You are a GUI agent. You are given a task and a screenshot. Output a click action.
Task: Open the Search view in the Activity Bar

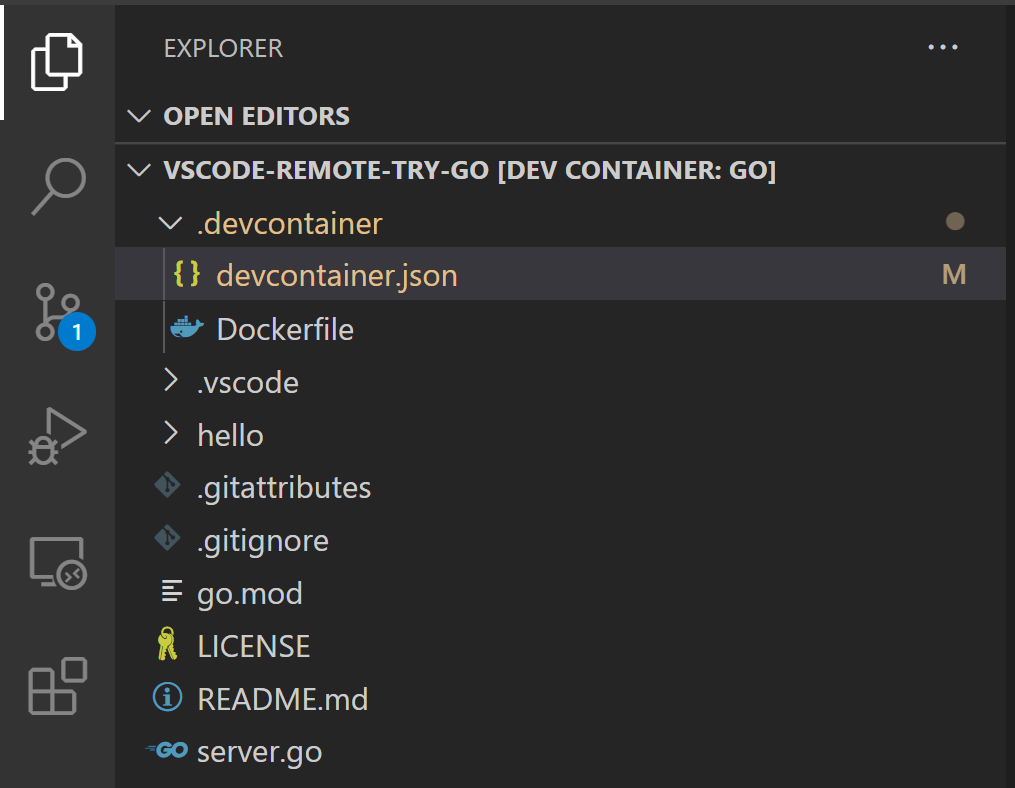pyautogui.click(x=57, y=186)
